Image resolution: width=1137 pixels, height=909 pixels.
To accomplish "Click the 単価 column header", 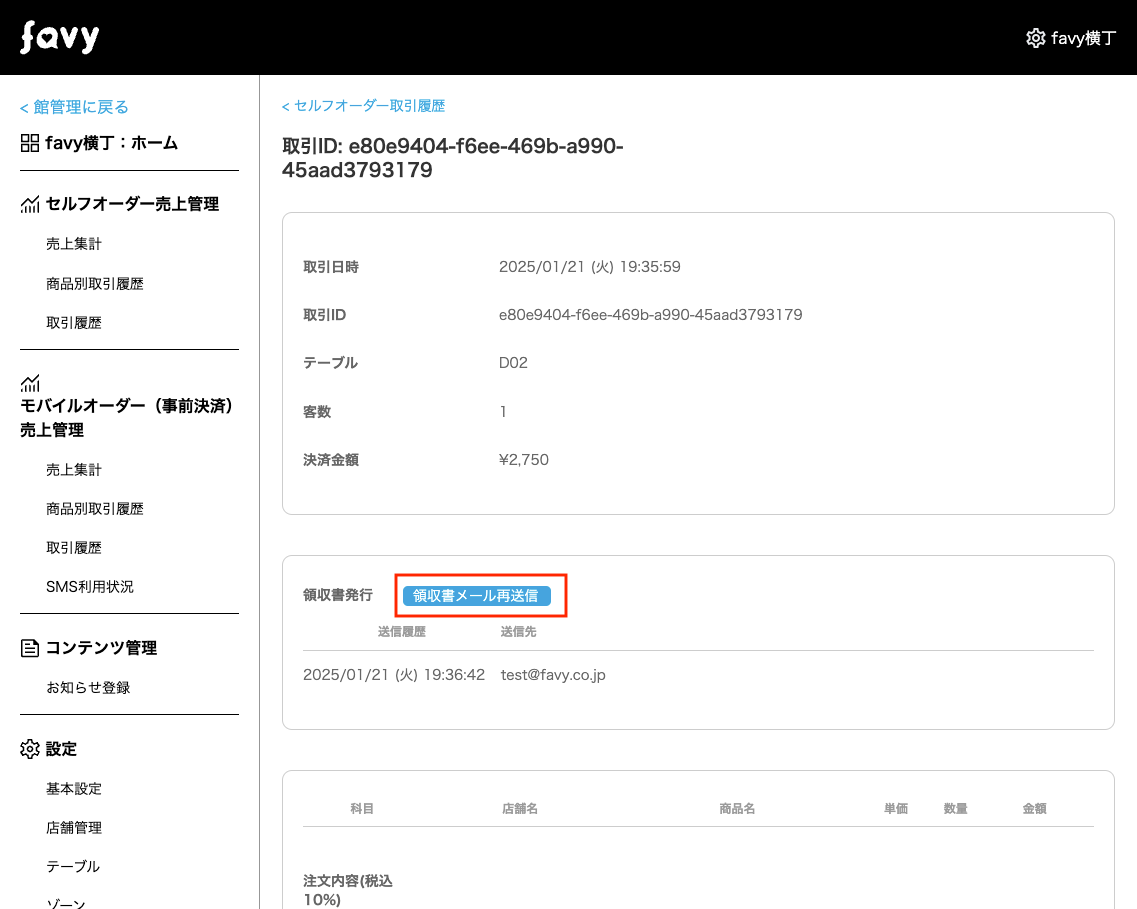I will (896, 808).
